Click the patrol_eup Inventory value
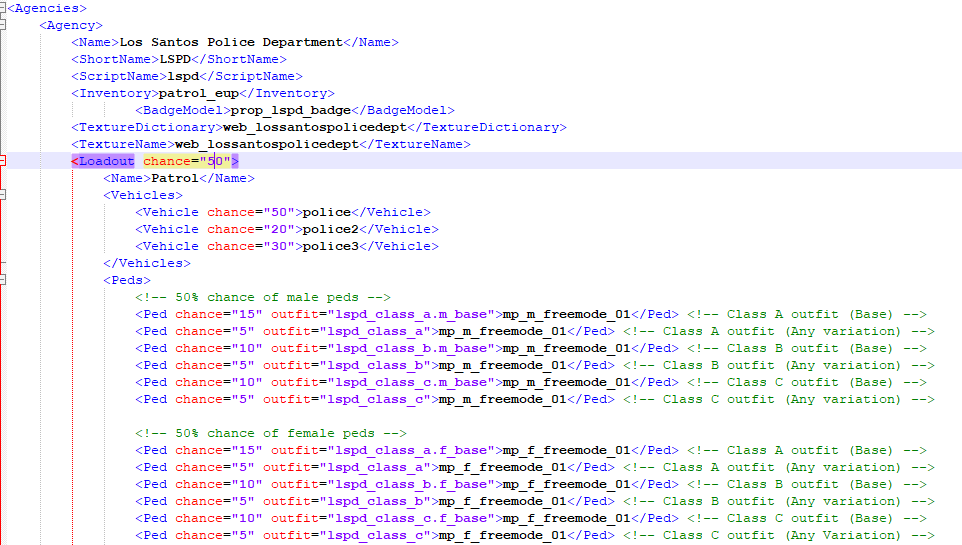962x545 pixels. (x=199, y=93)
